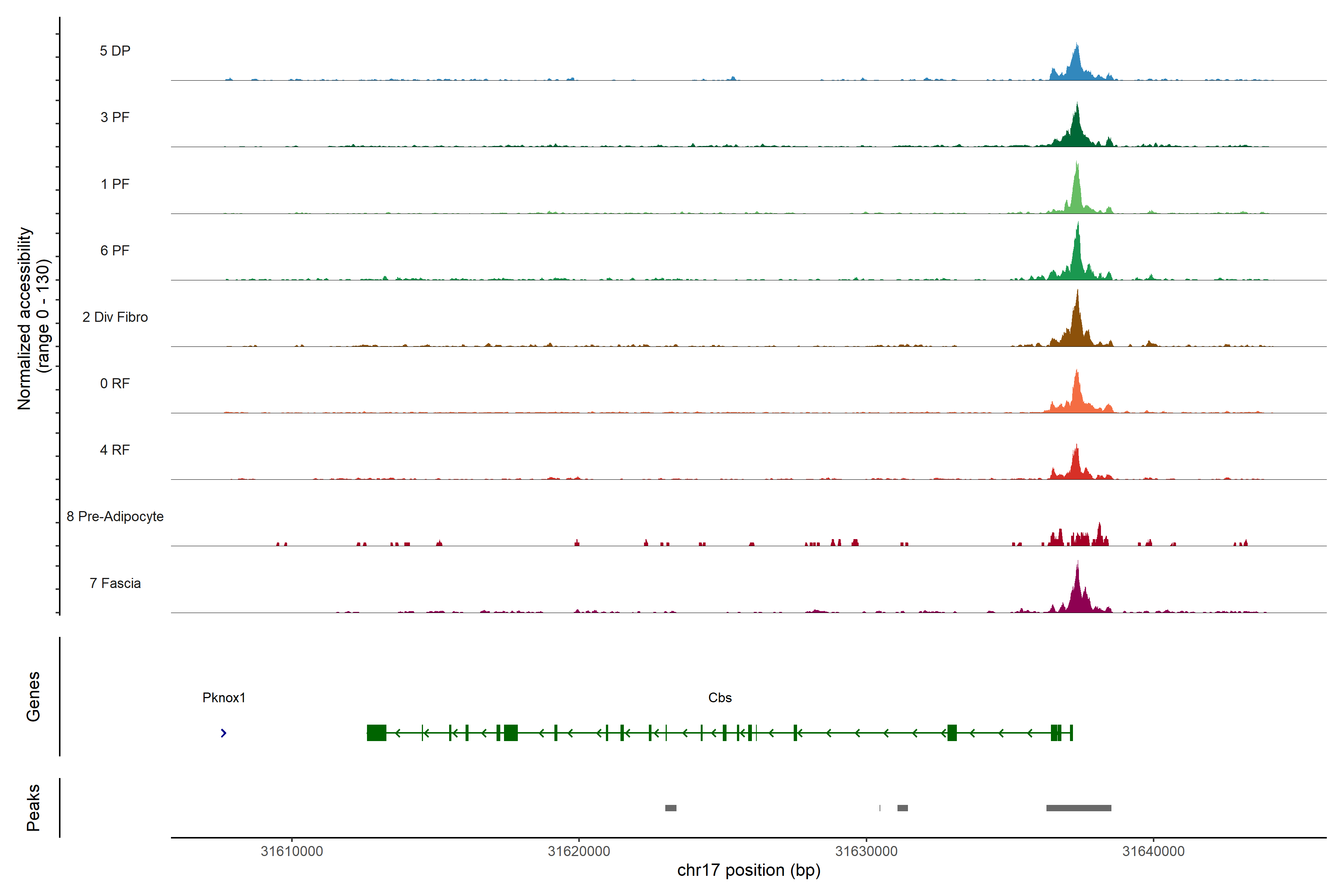This screenshot has height=896, width=1344.
Task: Click the large leftmost Cbs exon block
Action: [377, 732]
